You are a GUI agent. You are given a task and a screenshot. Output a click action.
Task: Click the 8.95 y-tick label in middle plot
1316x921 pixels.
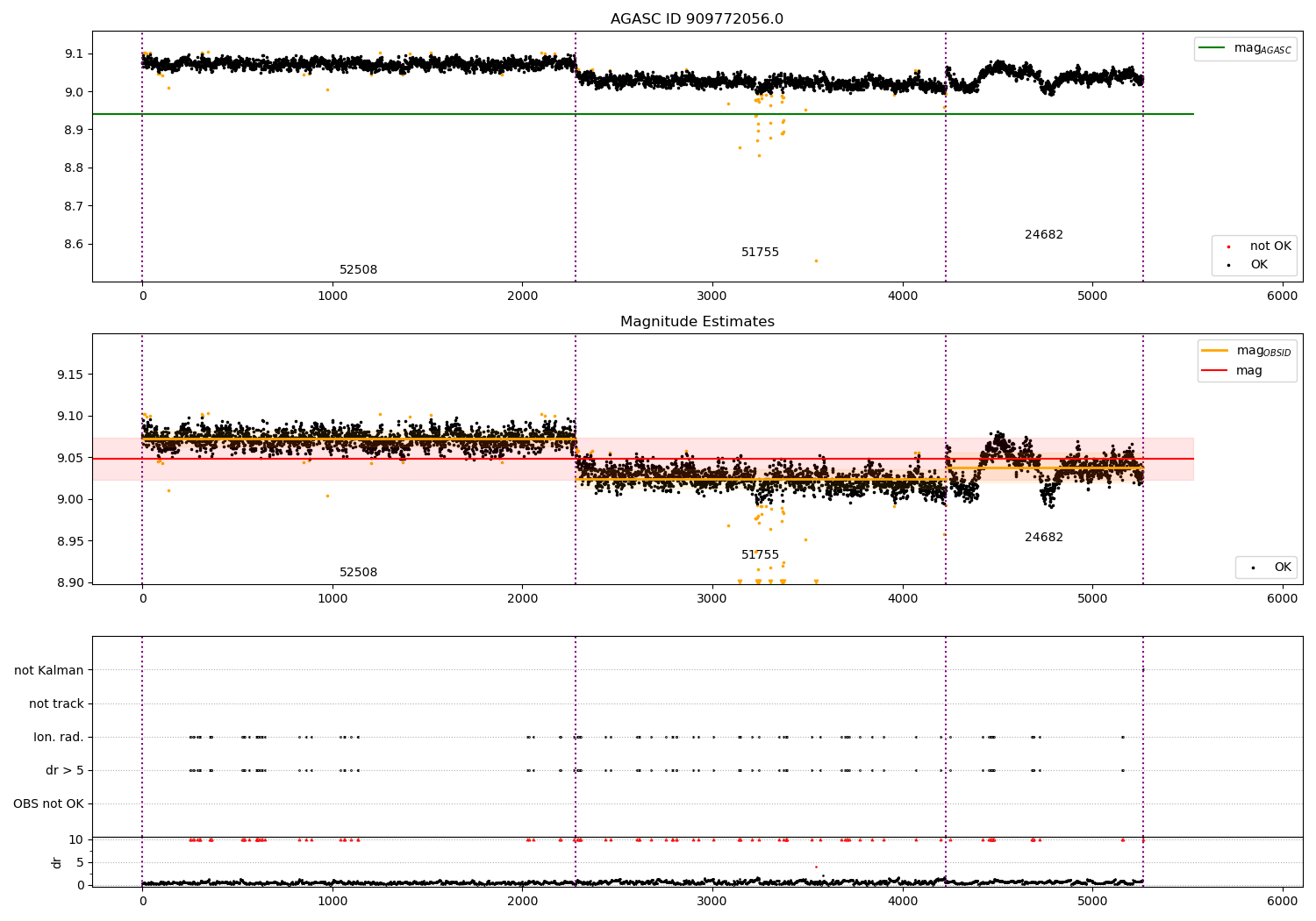point(70,542)
